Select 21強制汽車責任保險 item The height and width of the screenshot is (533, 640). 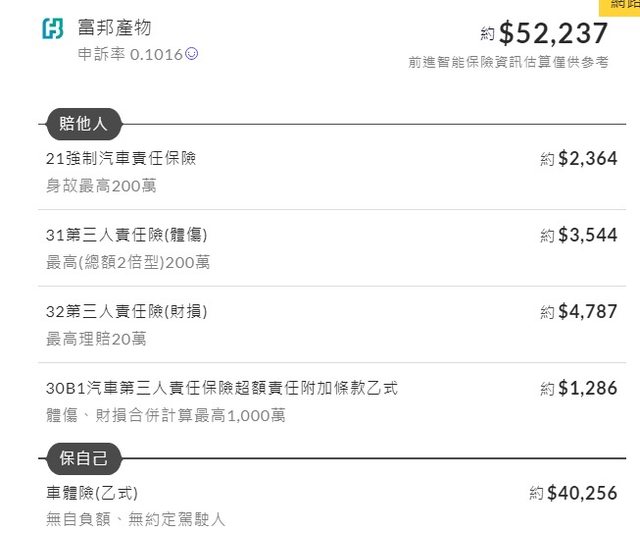[x=121, y=158]
